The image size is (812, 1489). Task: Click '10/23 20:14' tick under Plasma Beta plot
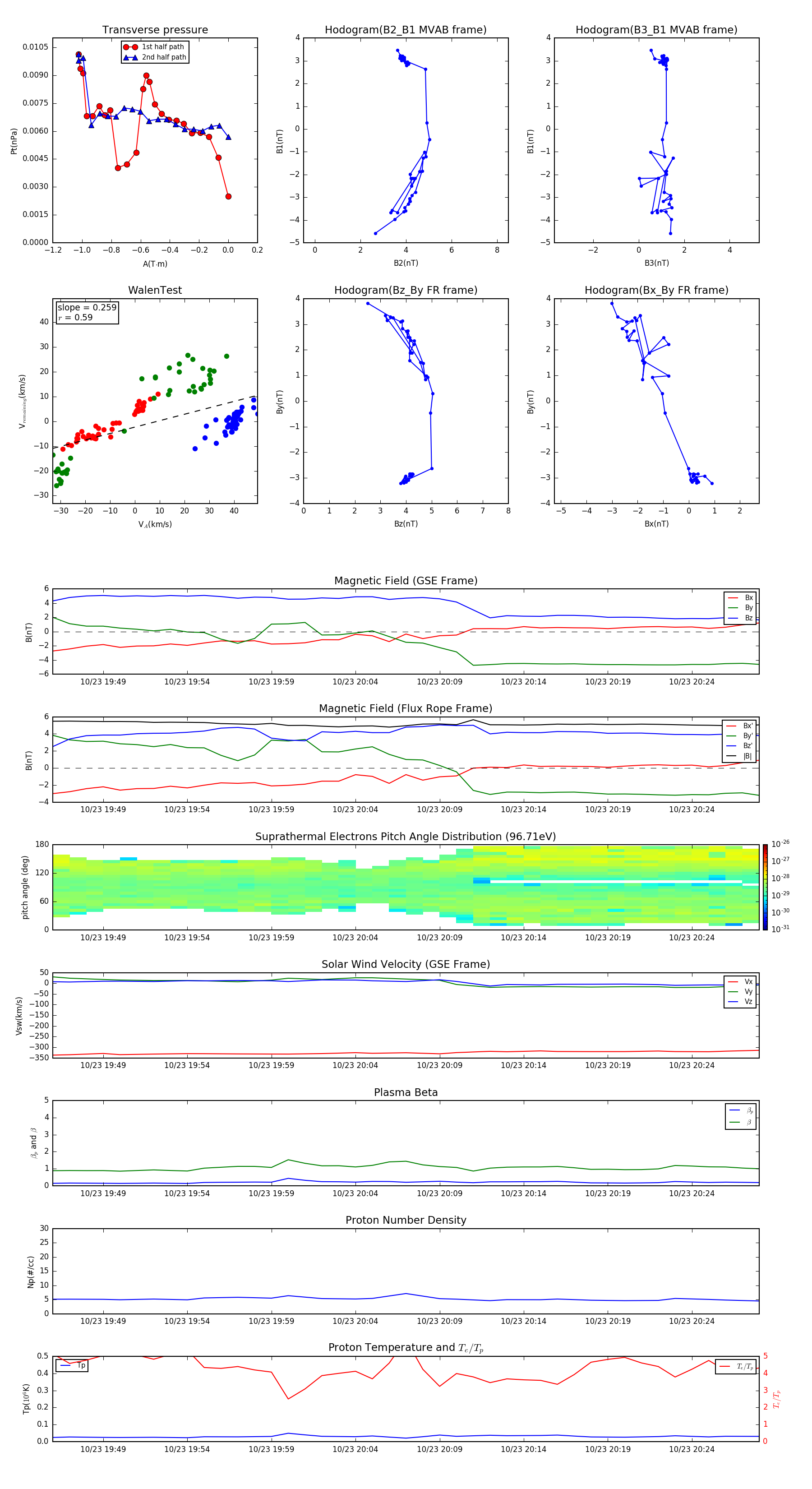(x=523, y=1193)
